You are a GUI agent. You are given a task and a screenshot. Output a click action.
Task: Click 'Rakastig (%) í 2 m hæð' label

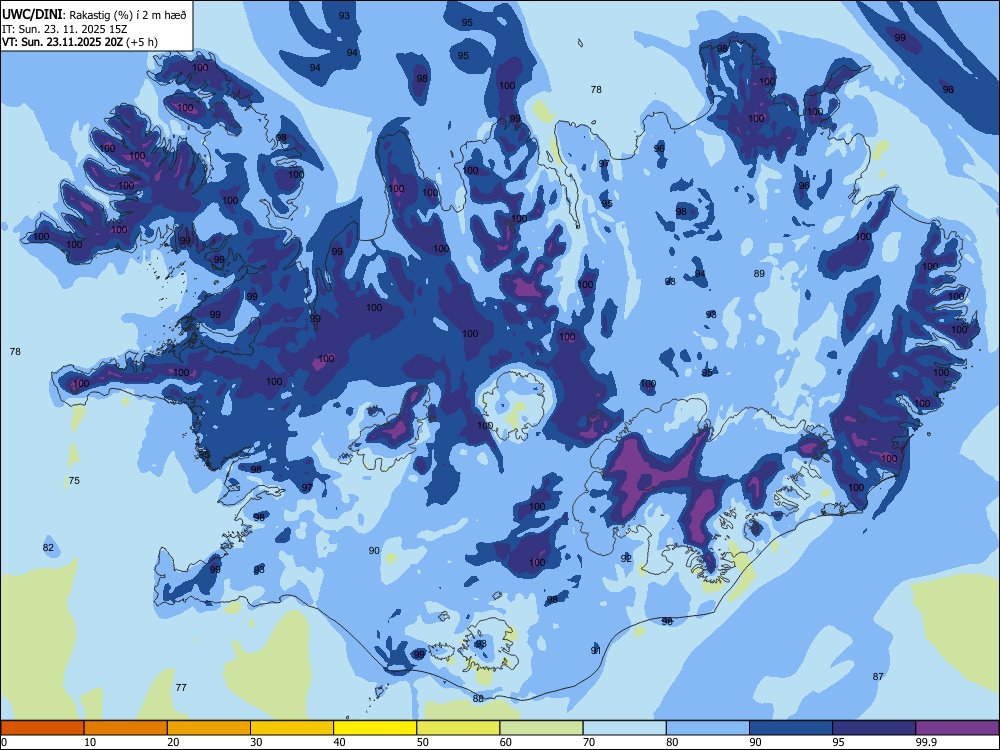128,15
